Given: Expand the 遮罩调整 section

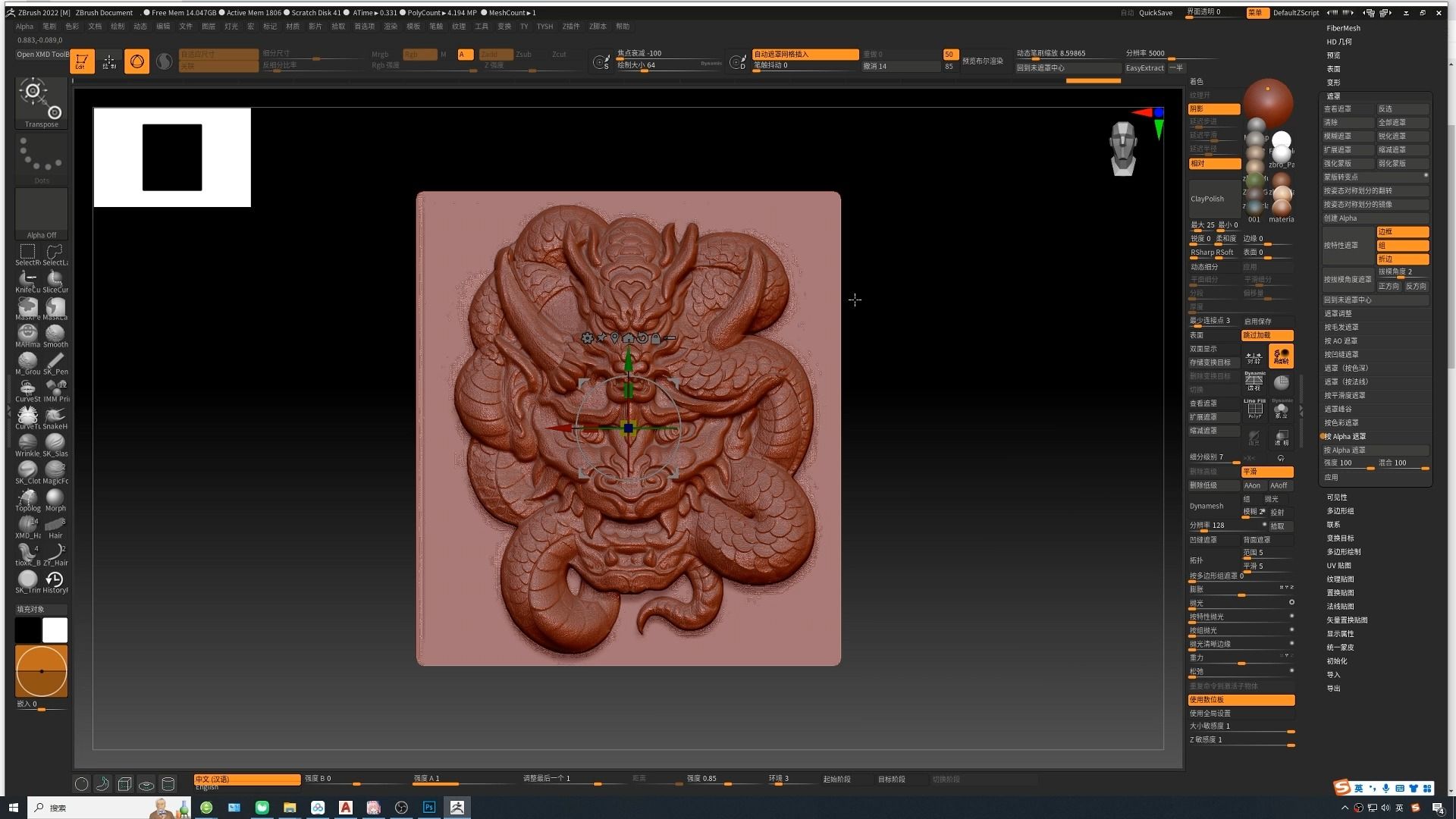Looking at the screenshot, I should (1338, 313).
